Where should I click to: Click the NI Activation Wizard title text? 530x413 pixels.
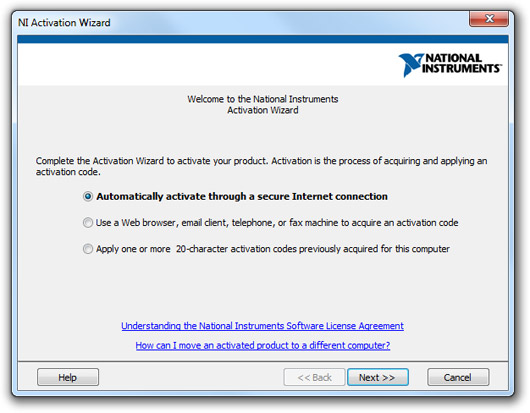(x=64, y=23)
